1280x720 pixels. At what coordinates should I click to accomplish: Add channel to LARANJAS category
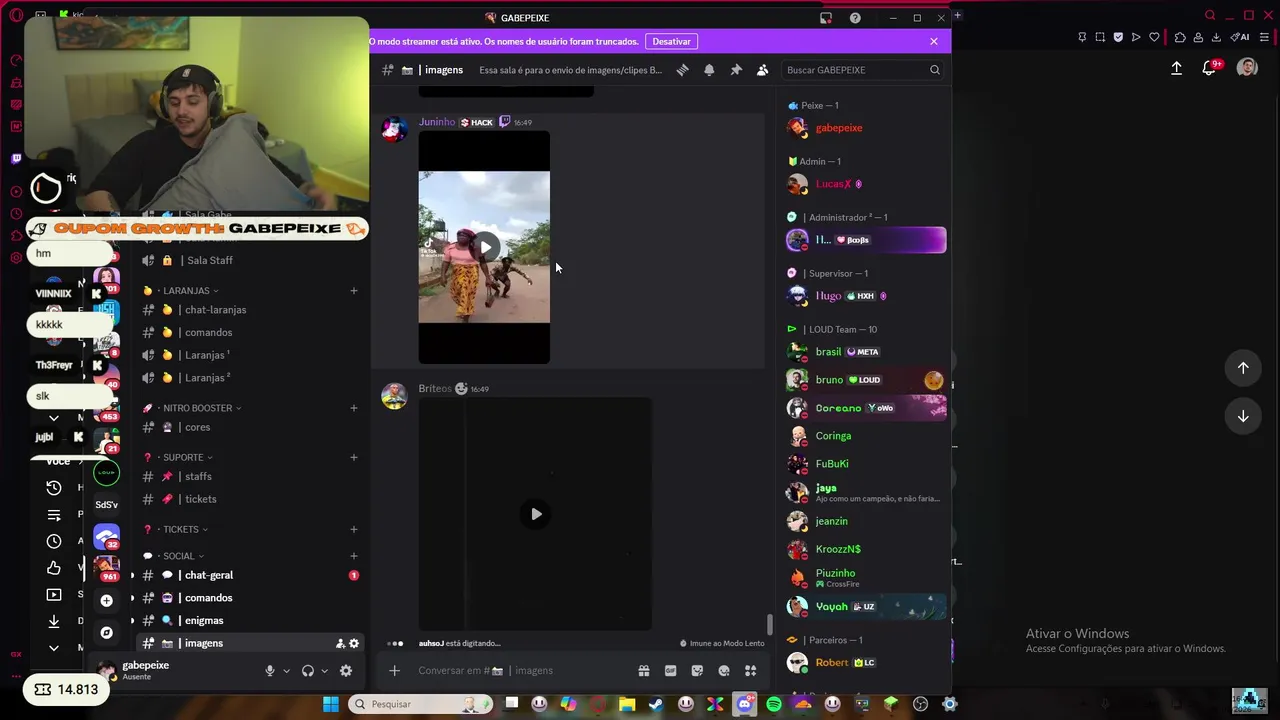point(354,291)
